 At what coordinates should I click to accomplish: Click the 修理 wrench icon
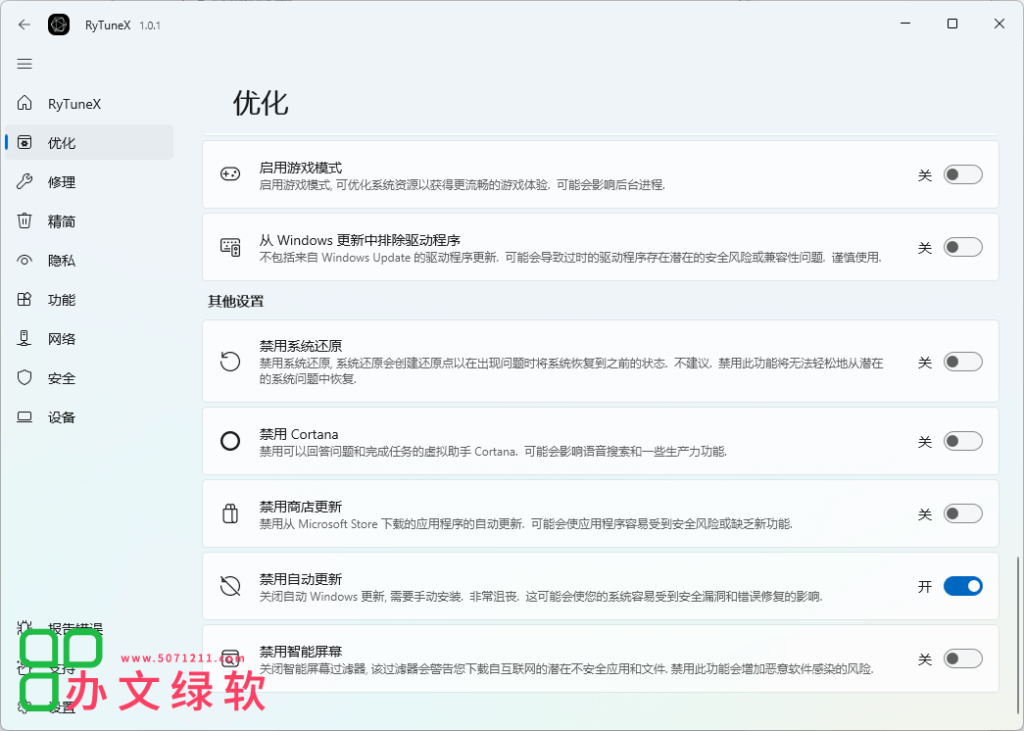(x=25, y=182)
